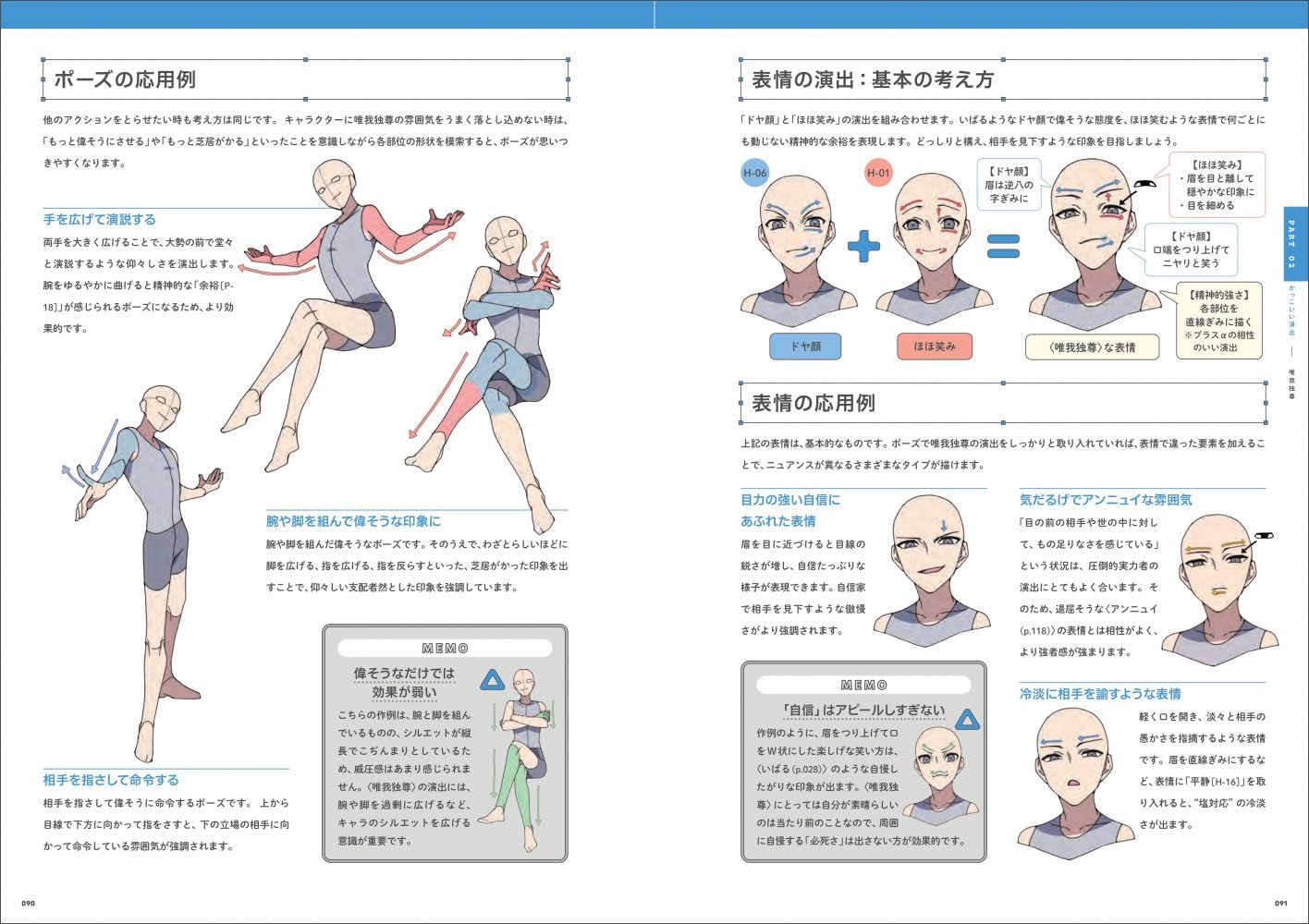Select the heading ポーズの応用例
Screen dimensions: 1309x924
124,79
